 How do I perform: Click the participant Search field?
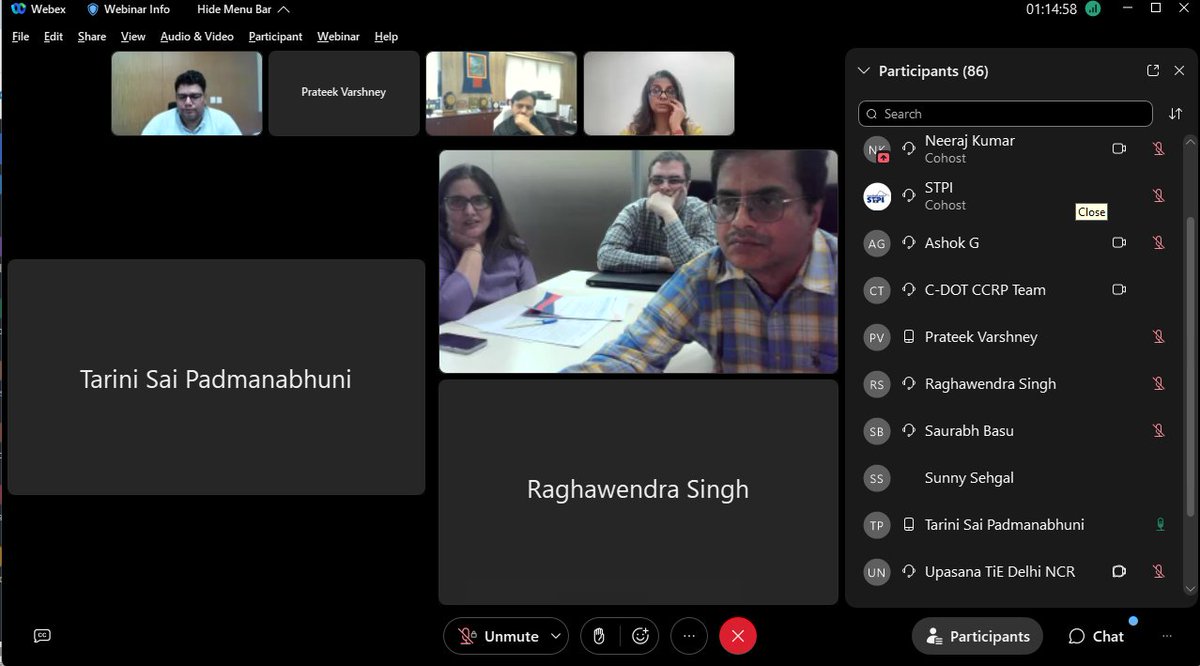tap(1005, 114)
